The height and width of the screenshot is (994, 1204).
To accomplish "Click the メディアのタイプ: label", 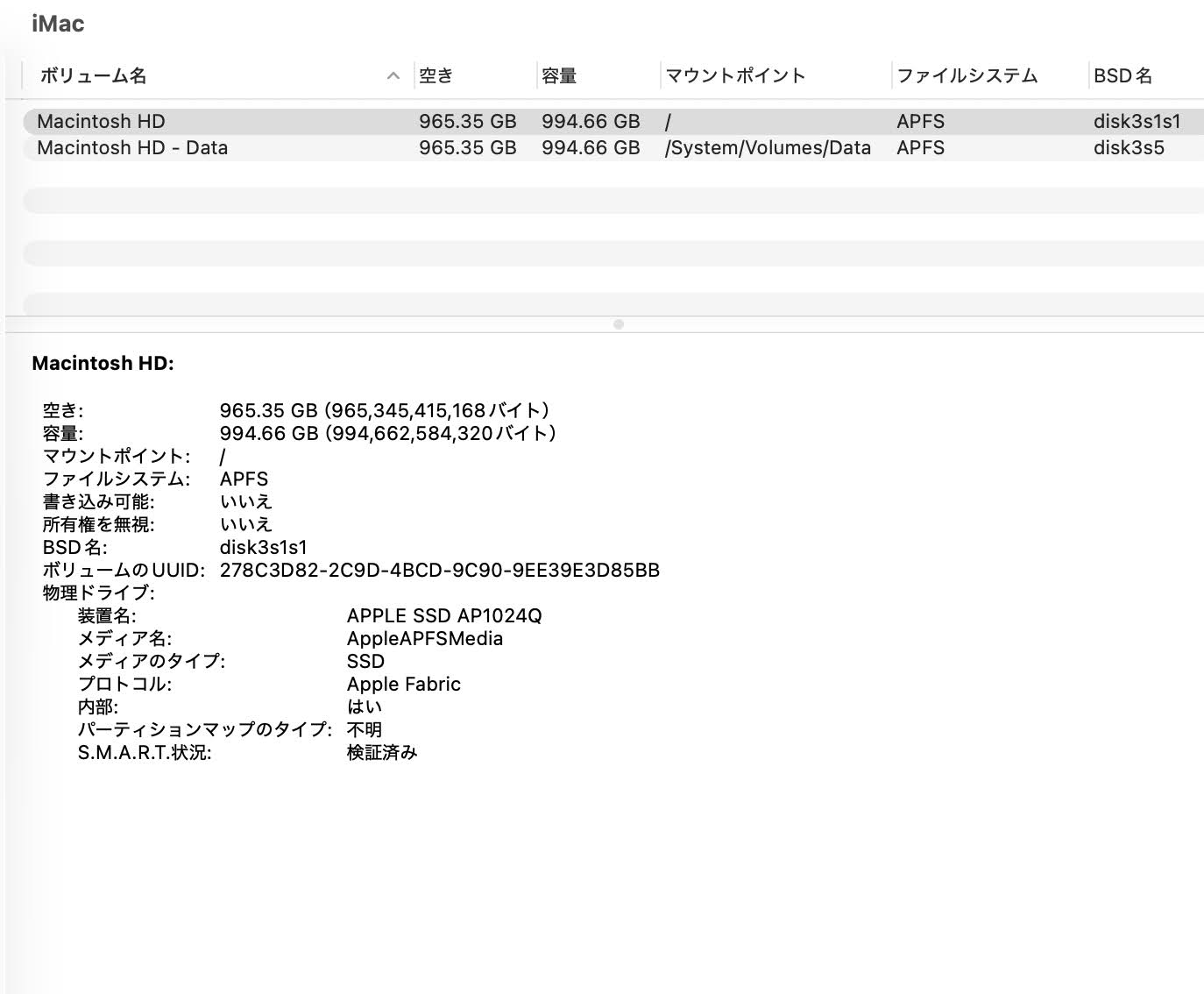I will click(x=152, y=661).
